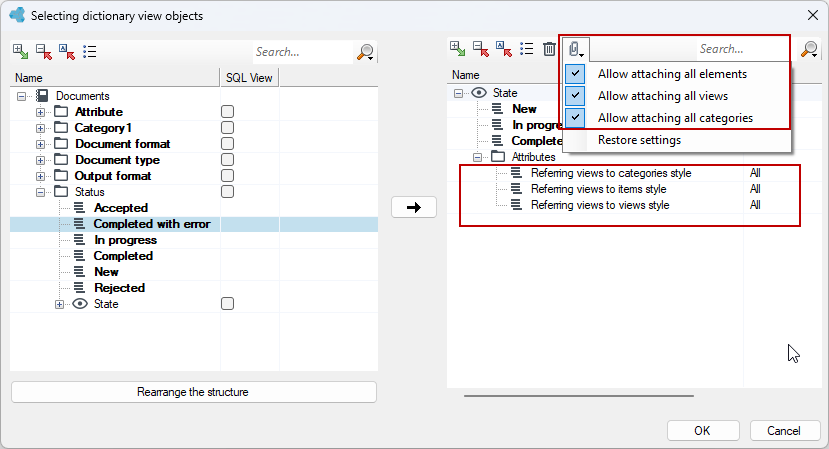Collapse the Attributes node in right panel

pos(477,157)
